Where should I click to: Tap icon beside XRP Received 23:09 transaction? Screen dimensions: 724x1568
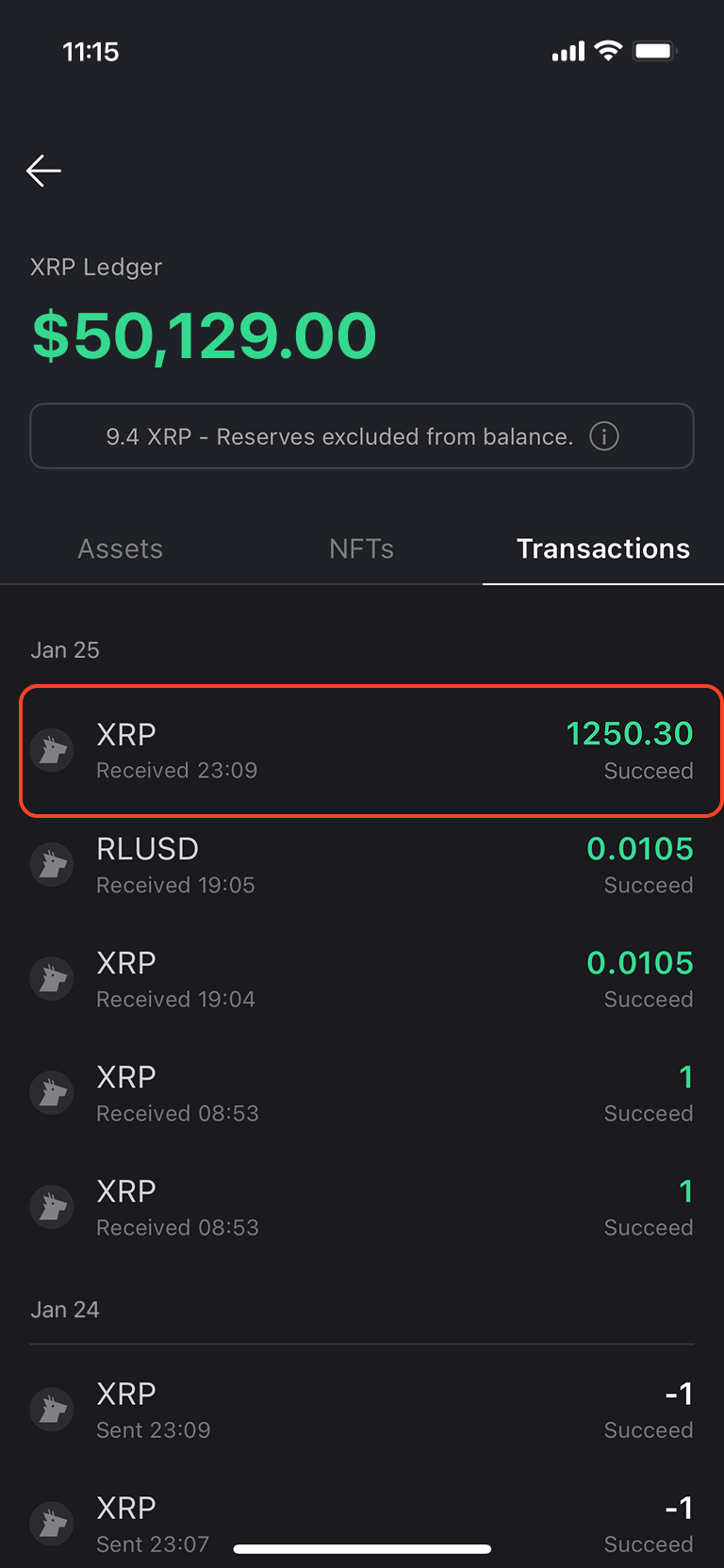point(53,751)
